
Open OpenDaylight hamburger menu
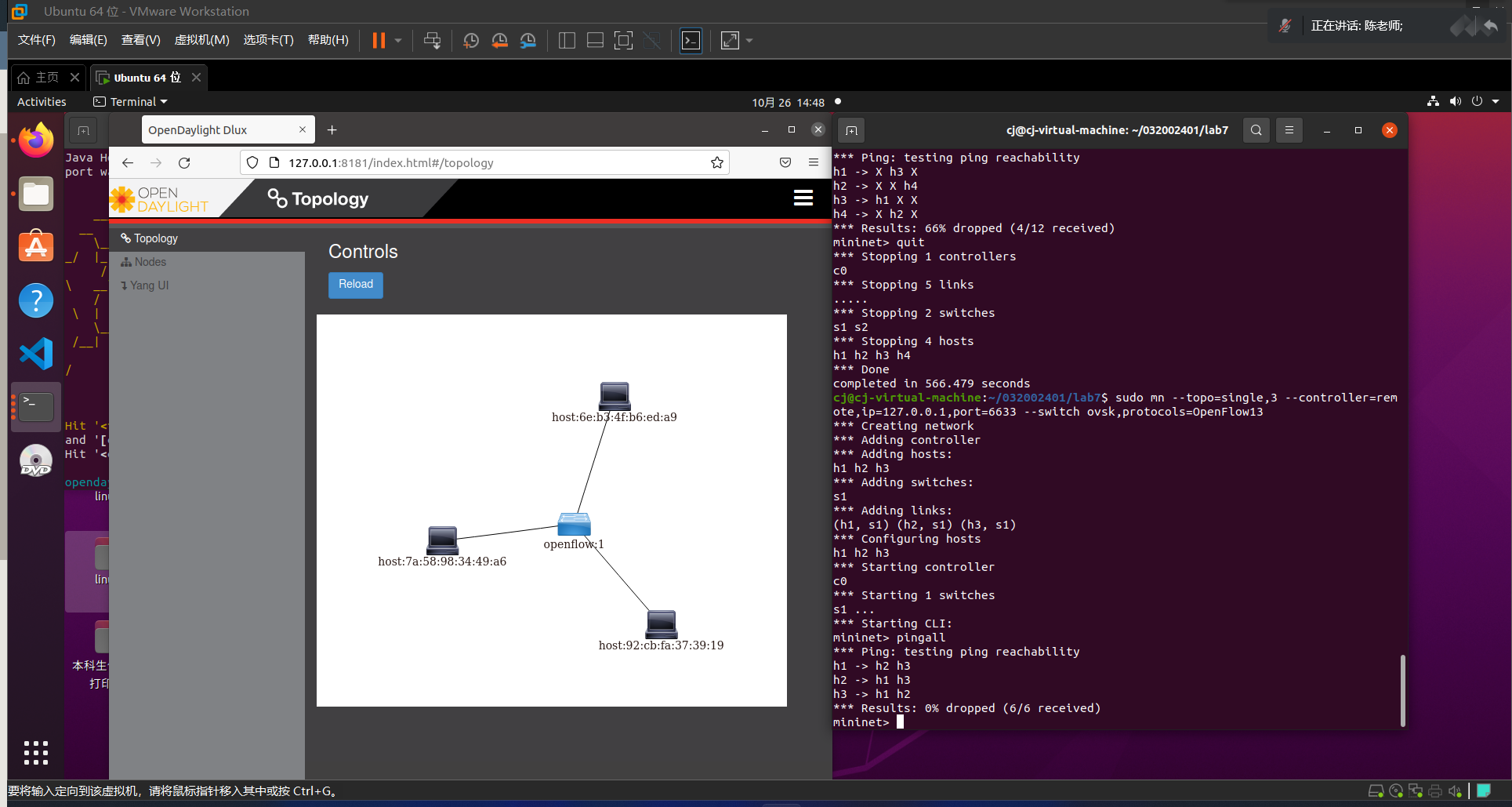(803, 198)
